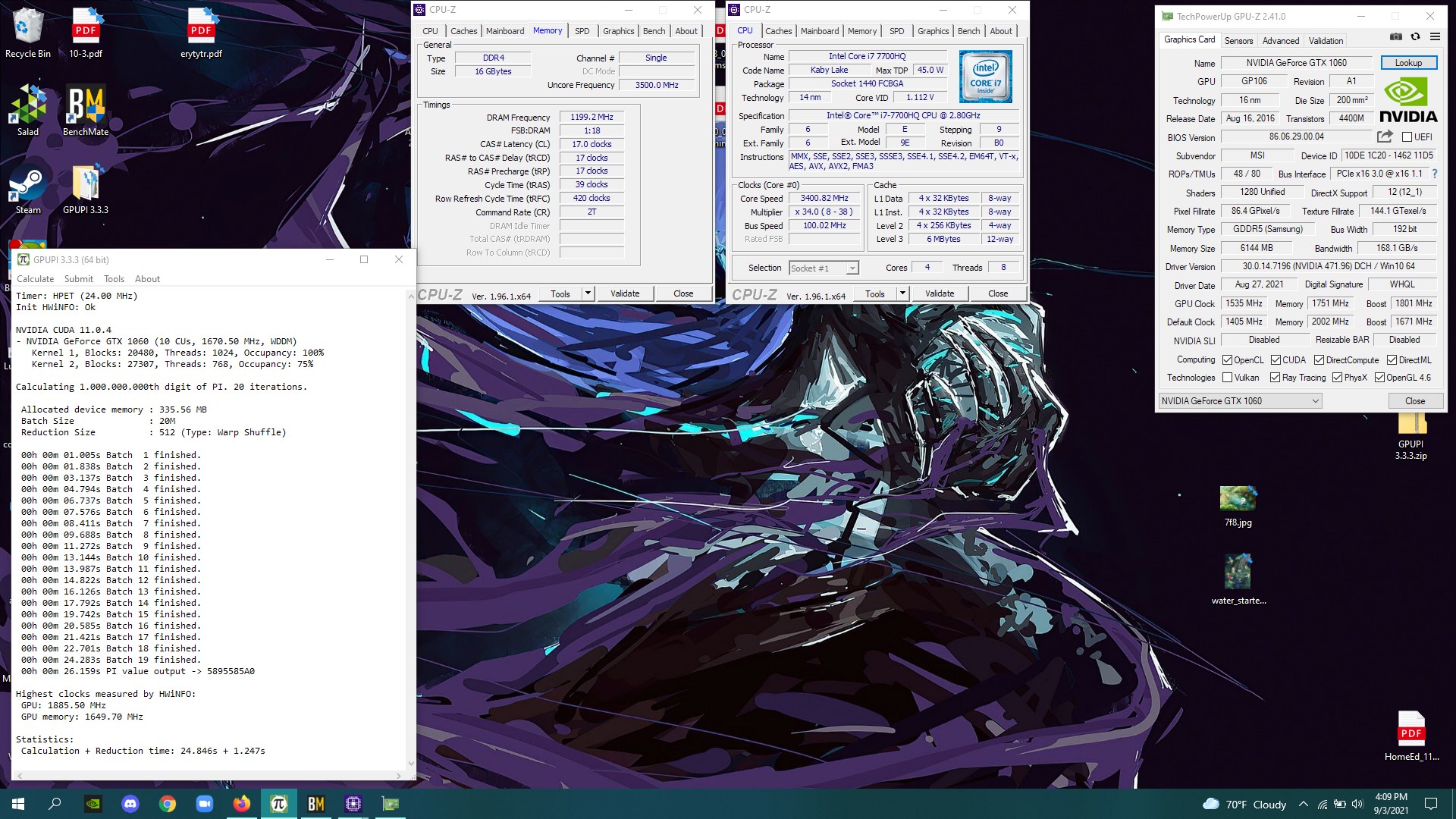Open the notification center
Screen dimensions: 1456x819
(x=1431, y=804)
